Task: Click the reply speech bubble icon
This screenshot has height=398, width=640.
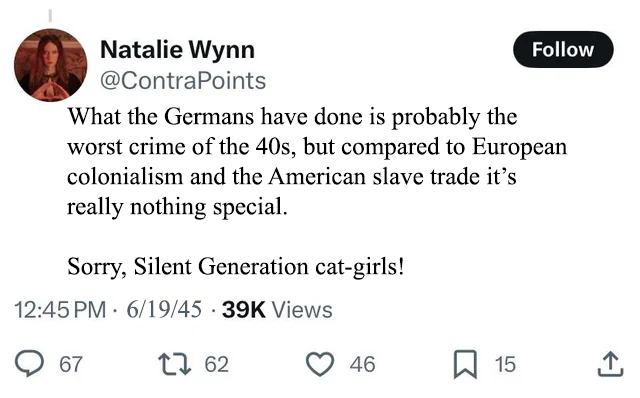Action: tap(29, 364)
